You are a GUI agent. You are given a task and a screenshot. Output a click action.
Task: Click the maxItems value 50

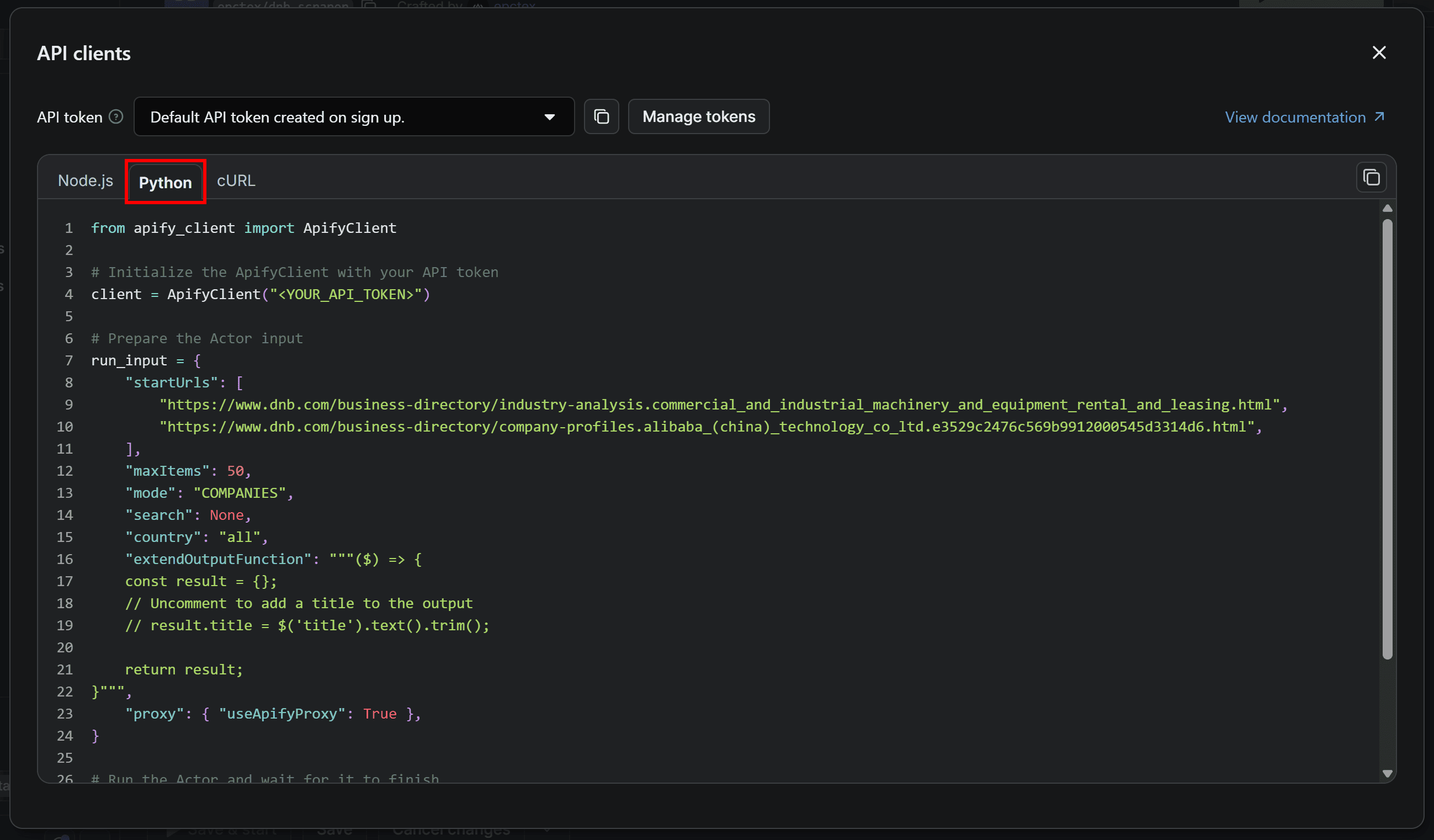coord(236,471)
